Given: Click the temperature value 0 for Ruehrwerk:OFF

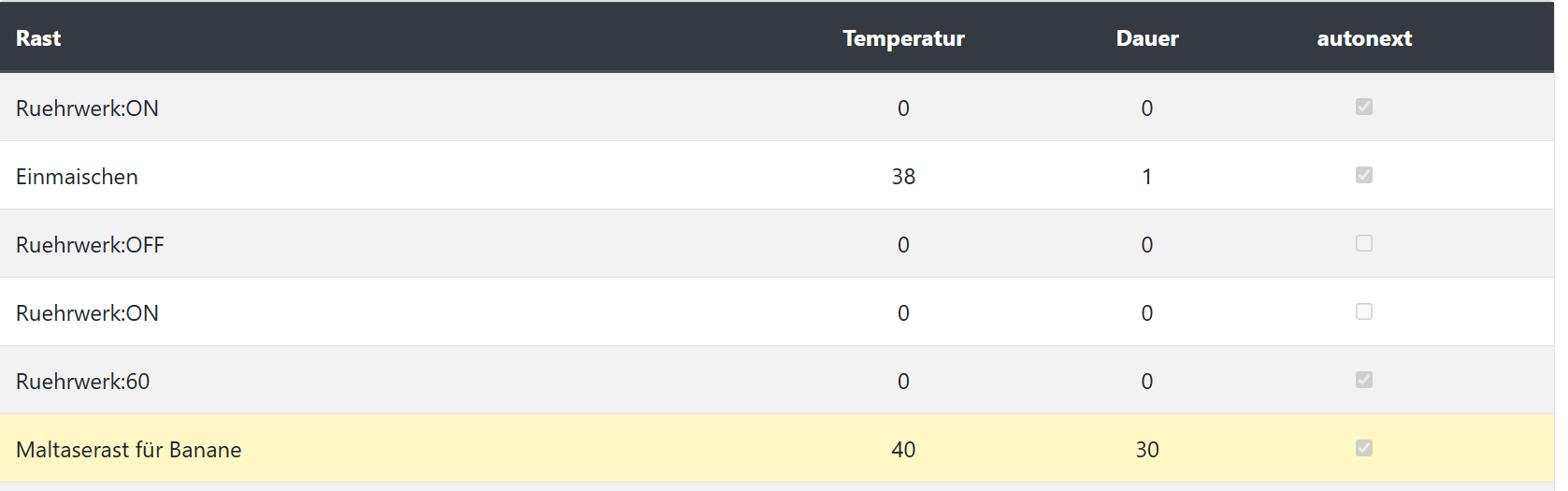Looking at the screenshot, I should click(x=903, y=245).
